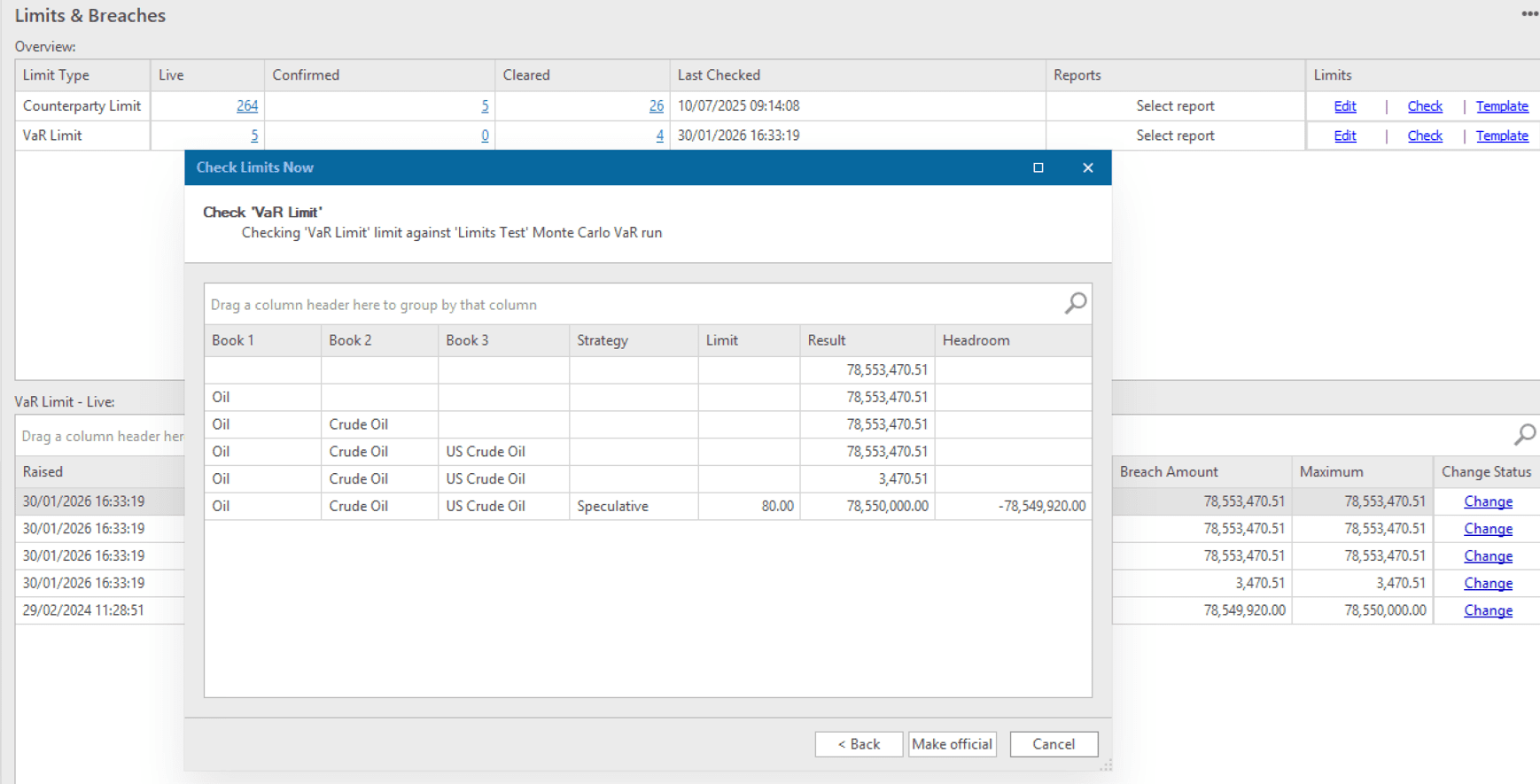The image size is (1540, 784).
Task: Open the 264 live Counterparty breaches link
Action: click(x=246, y=106)
